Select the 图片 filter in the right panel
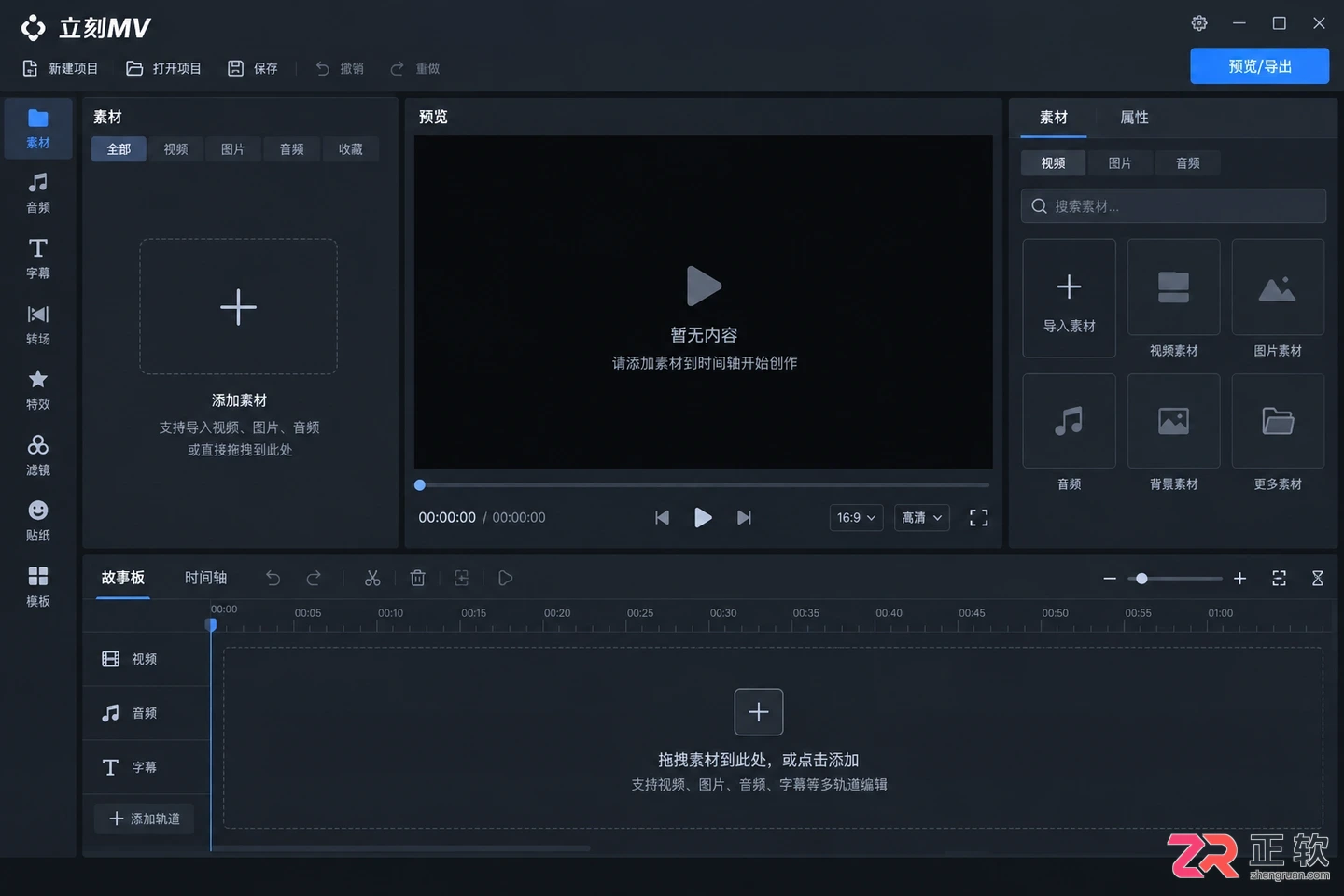This screenshot has height=896, width=1344. click(1120, 163)
